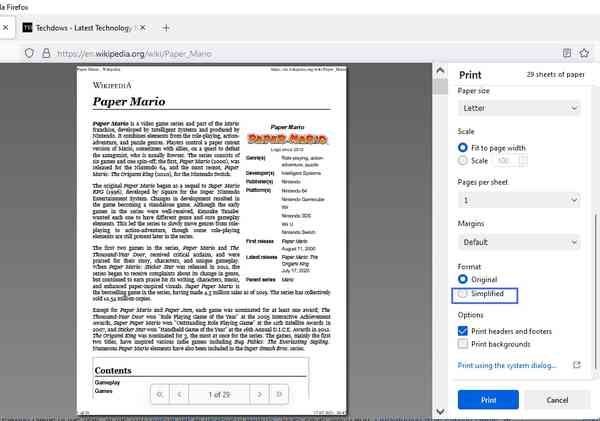Click the Techdows tab favicon

click(x=28, y=28)
